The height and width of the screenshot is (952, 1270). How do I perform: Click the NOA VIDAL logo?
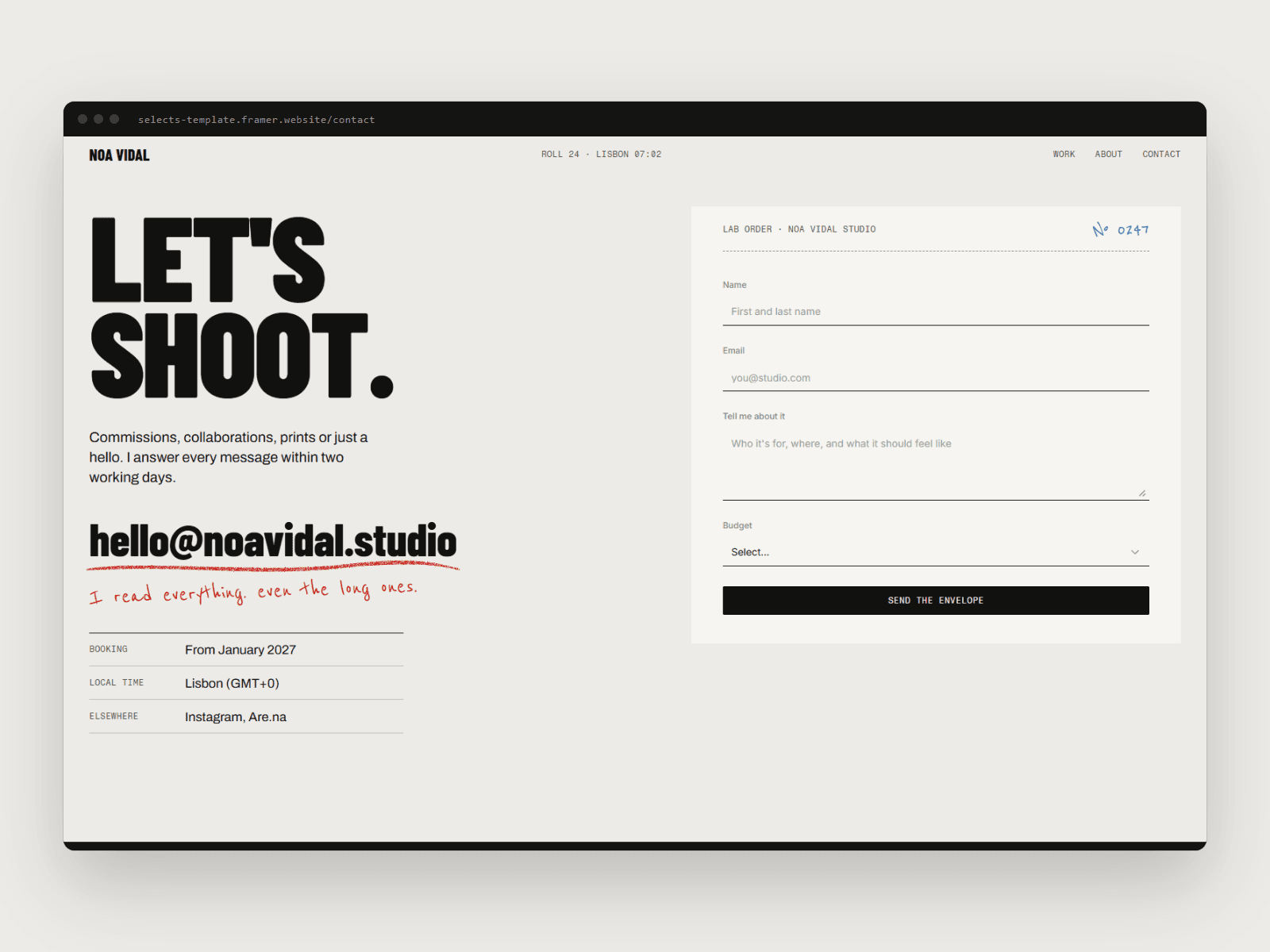pos(119,155)
